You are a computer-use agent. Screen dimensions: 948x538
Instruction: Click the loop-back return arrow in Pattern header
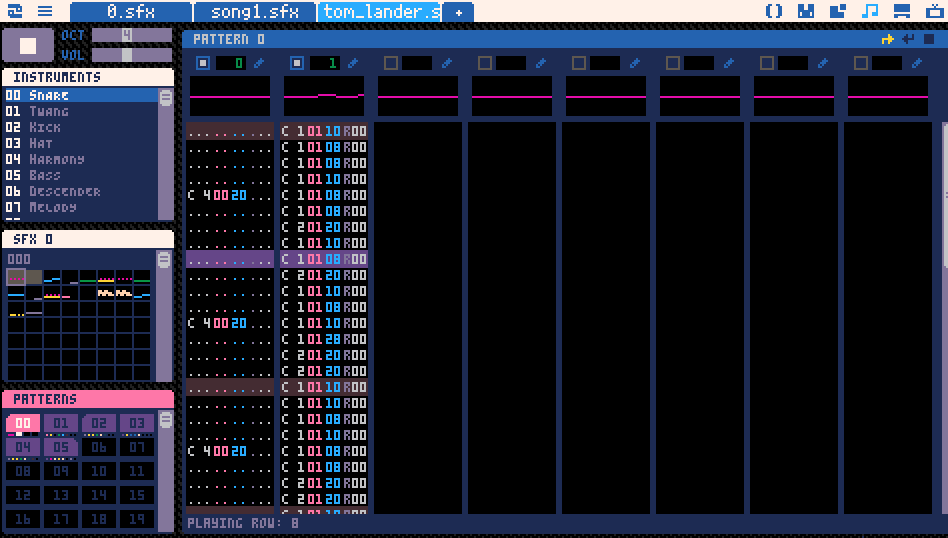(908, 39)
